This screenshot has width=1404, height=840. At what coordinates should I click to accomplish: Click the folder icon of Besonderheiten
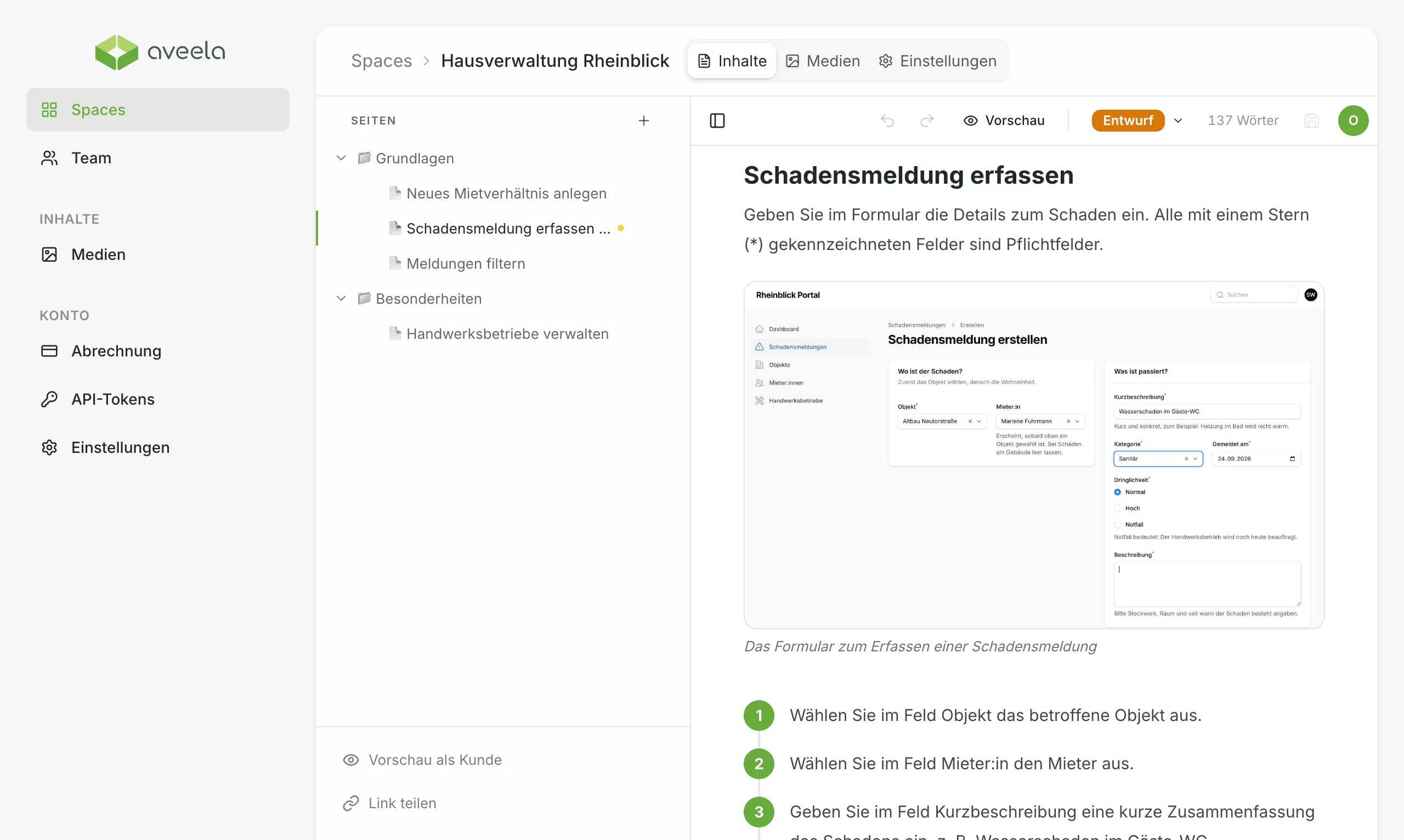coord(364,298)
